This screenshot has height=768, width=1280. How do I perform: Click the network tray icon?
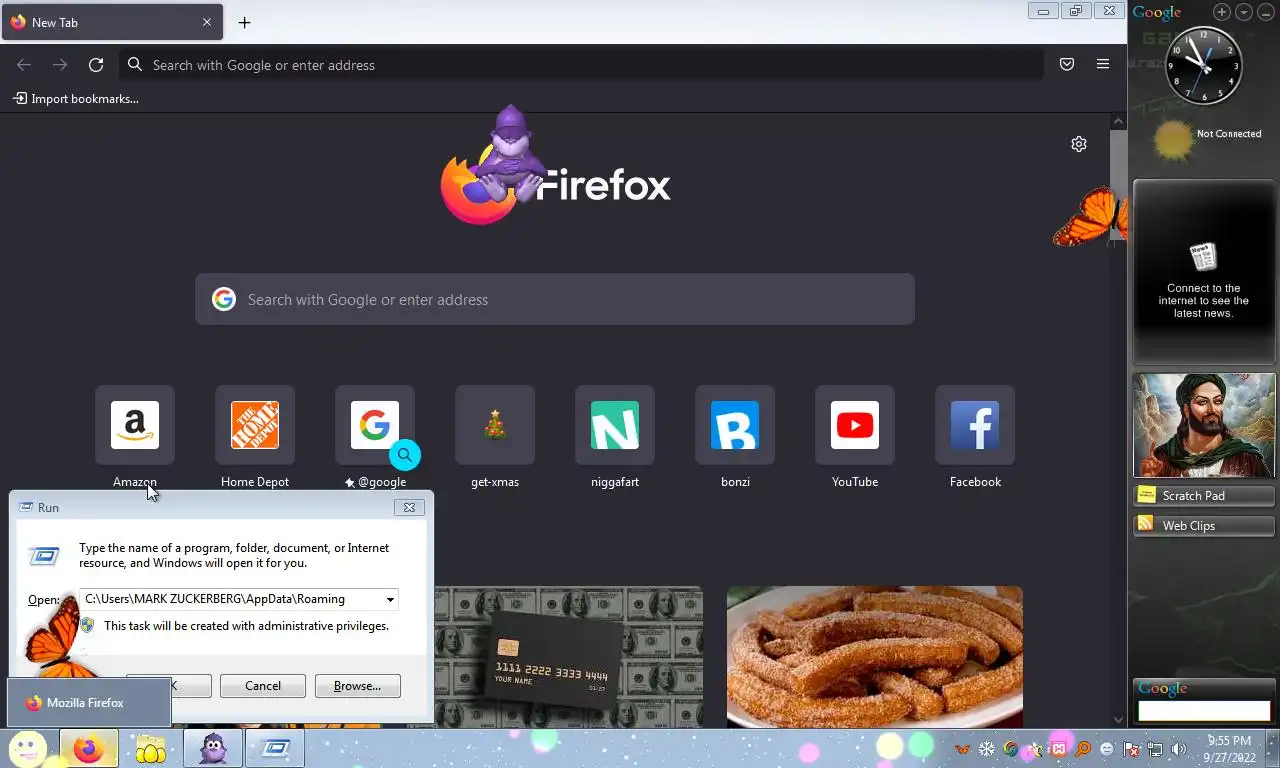click(x=1155, y=749)
